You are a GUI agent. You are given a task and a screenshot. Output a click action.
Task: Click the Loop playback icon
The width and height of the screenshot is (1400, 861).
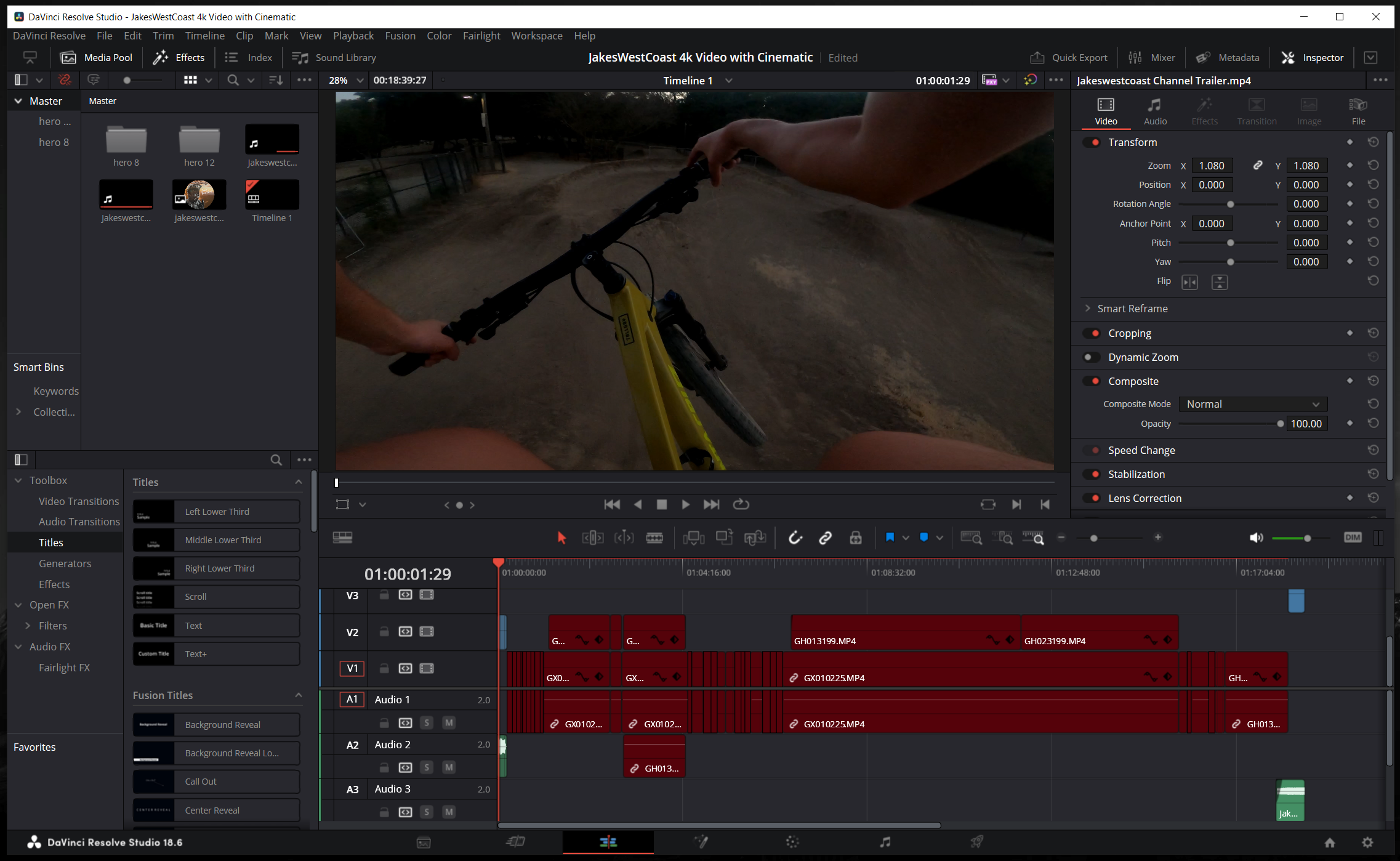coord(741,504)
